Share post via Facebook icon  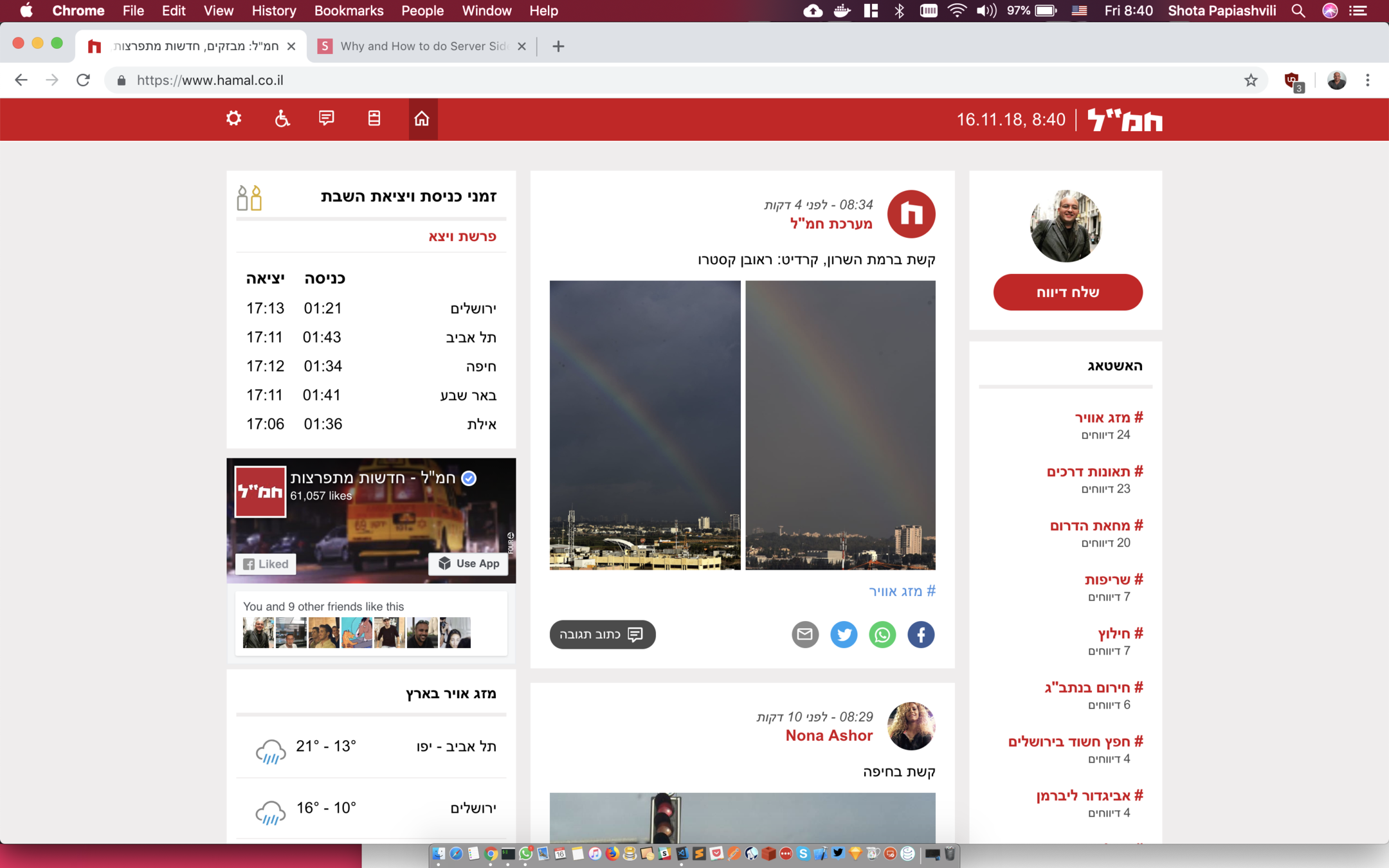point(920,635)
